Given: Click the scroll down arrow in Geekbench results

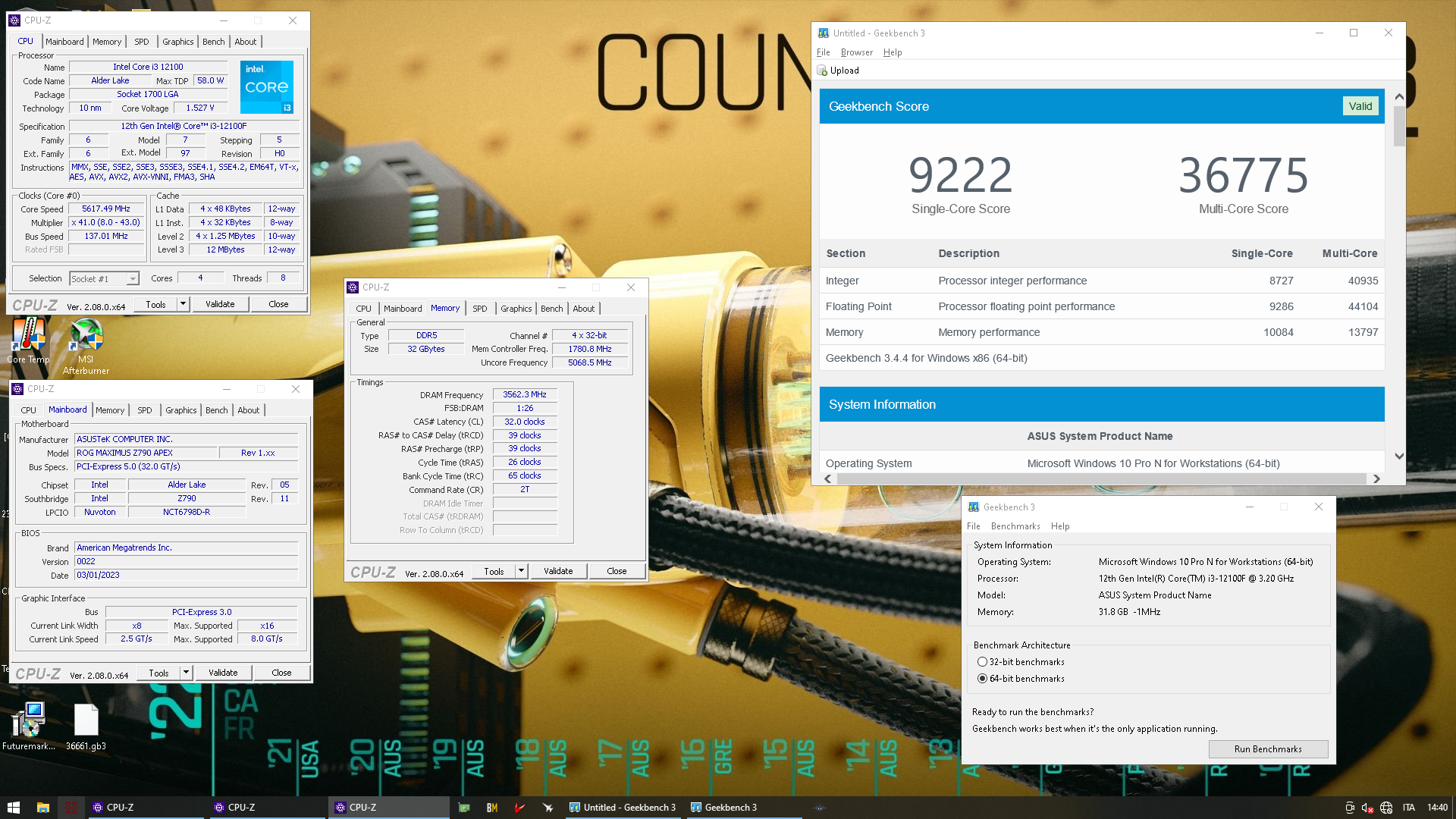Looking at the screenshot, I should coord(1399,457).
